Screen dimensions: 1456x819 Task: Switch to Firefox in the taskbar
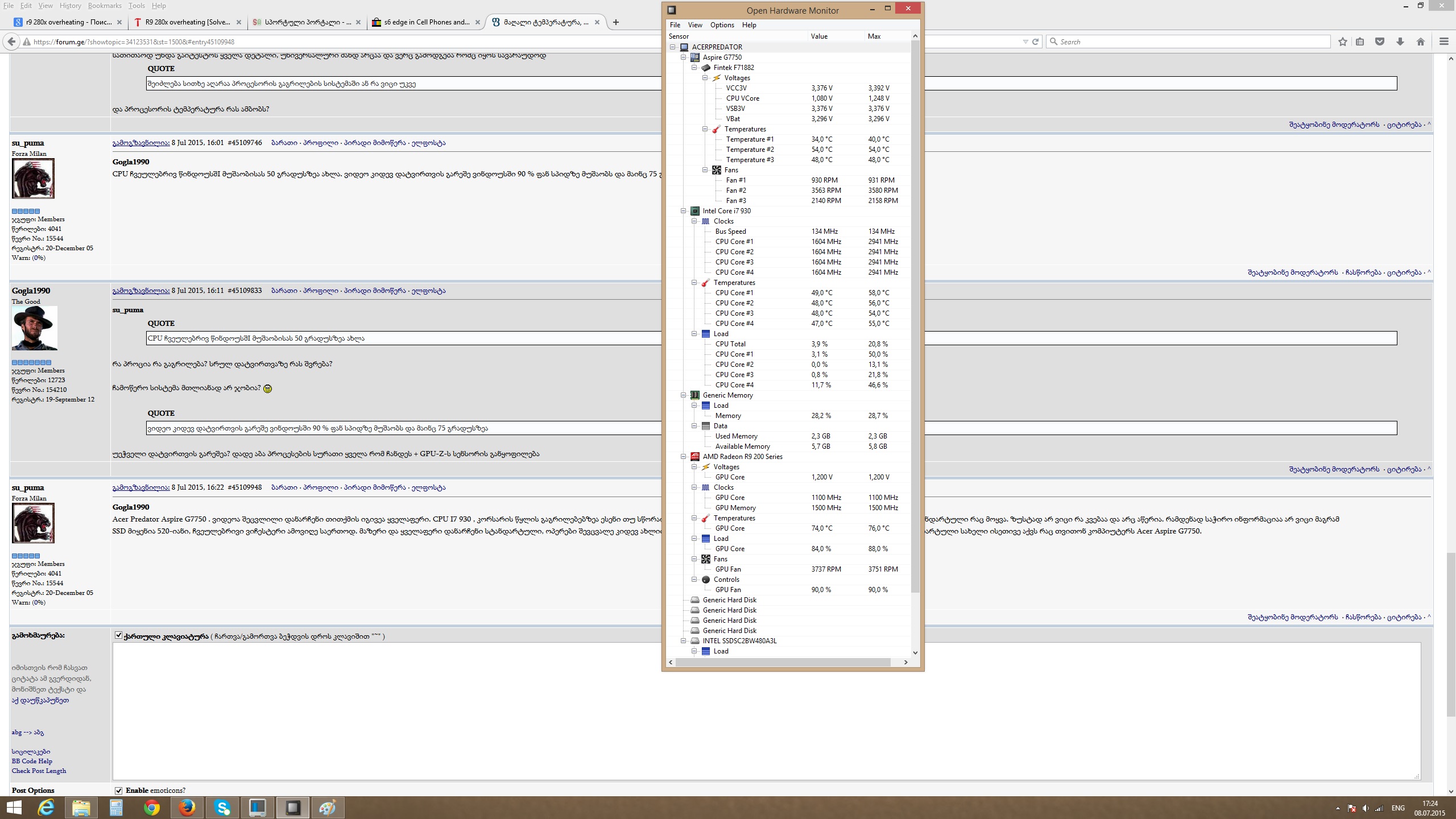[187, 808]
